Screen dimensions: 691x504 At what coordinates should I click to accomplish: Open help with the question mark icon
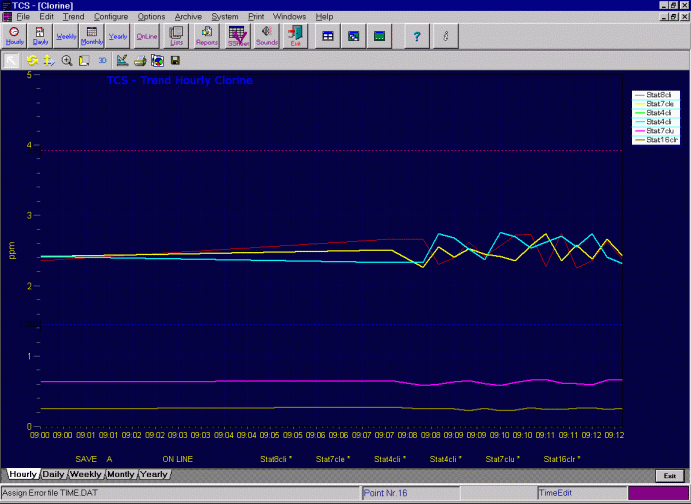point(417,36)
